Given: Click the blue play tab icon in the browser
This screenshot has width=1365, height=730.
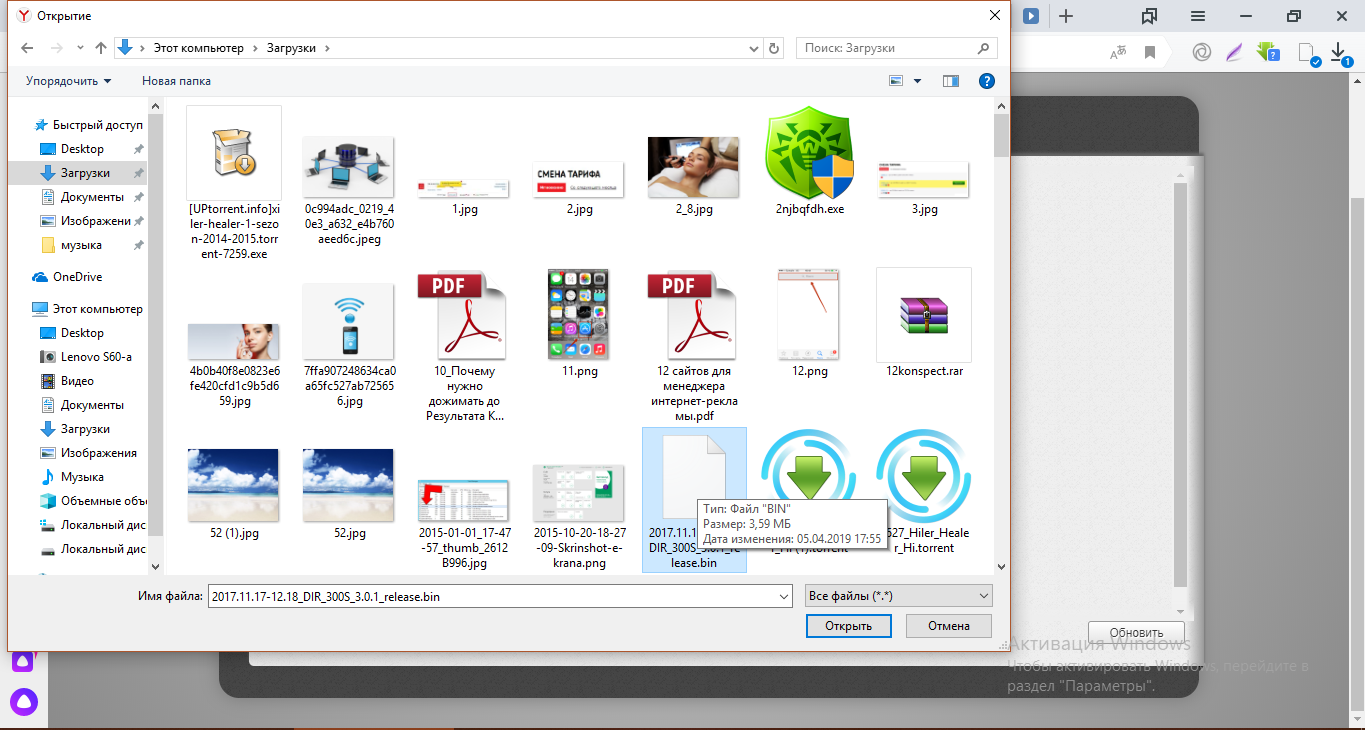Looking at the screenshot, I should click(1031, 16).
